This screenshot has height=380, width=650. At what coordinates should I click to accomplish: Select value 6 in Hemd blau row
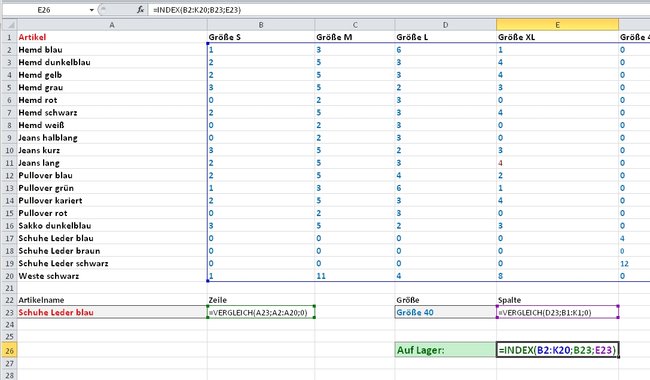pyautogui.click(x=445, y=50)
